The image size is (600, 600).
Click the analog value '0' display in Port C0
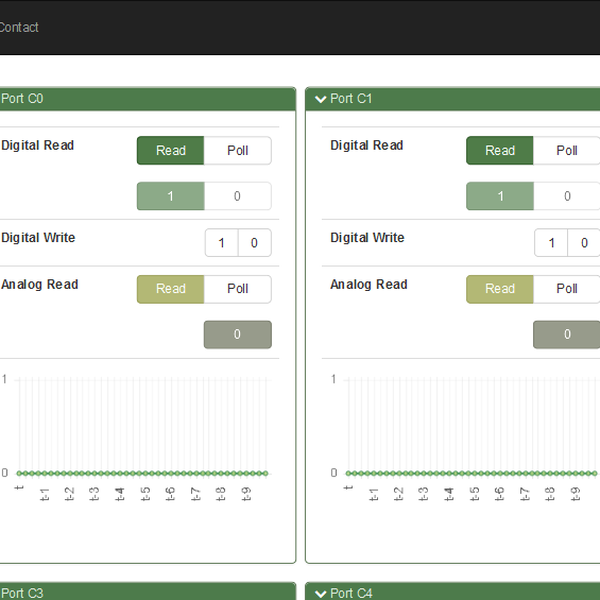click(237, 335)
